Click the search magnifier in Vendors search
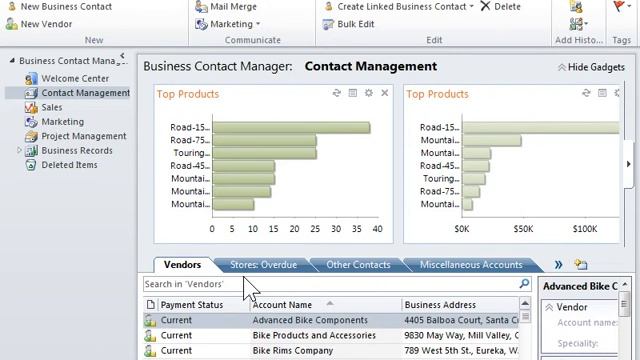Viewport: 640px width, 360px height. point(524,283)
